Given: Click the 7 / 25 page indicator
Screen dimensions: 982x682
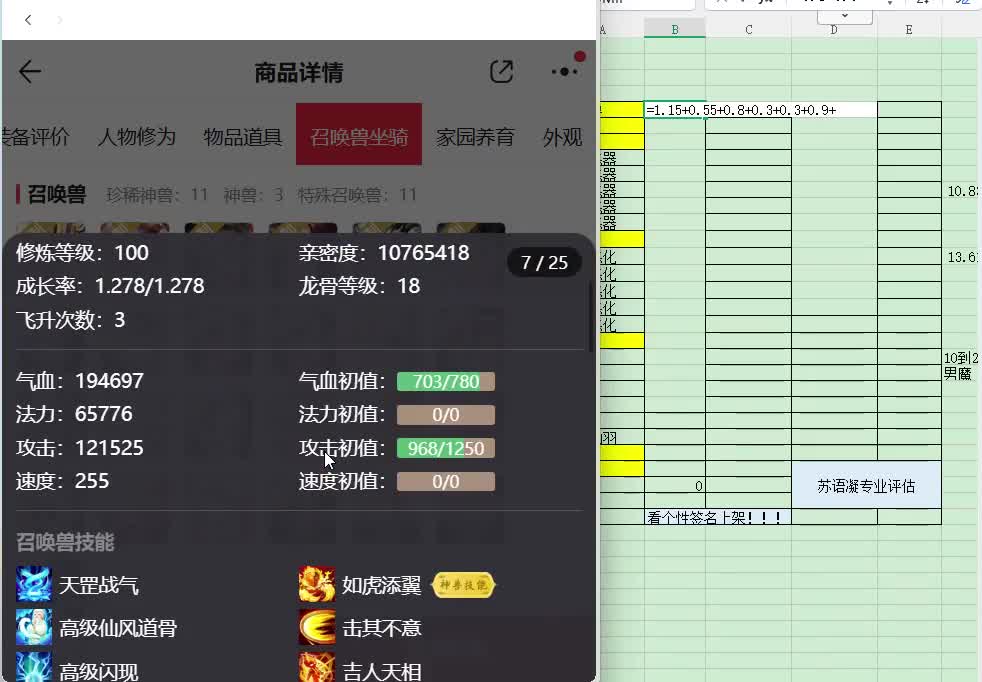Looking at the screenshot, I should point(544,262).
